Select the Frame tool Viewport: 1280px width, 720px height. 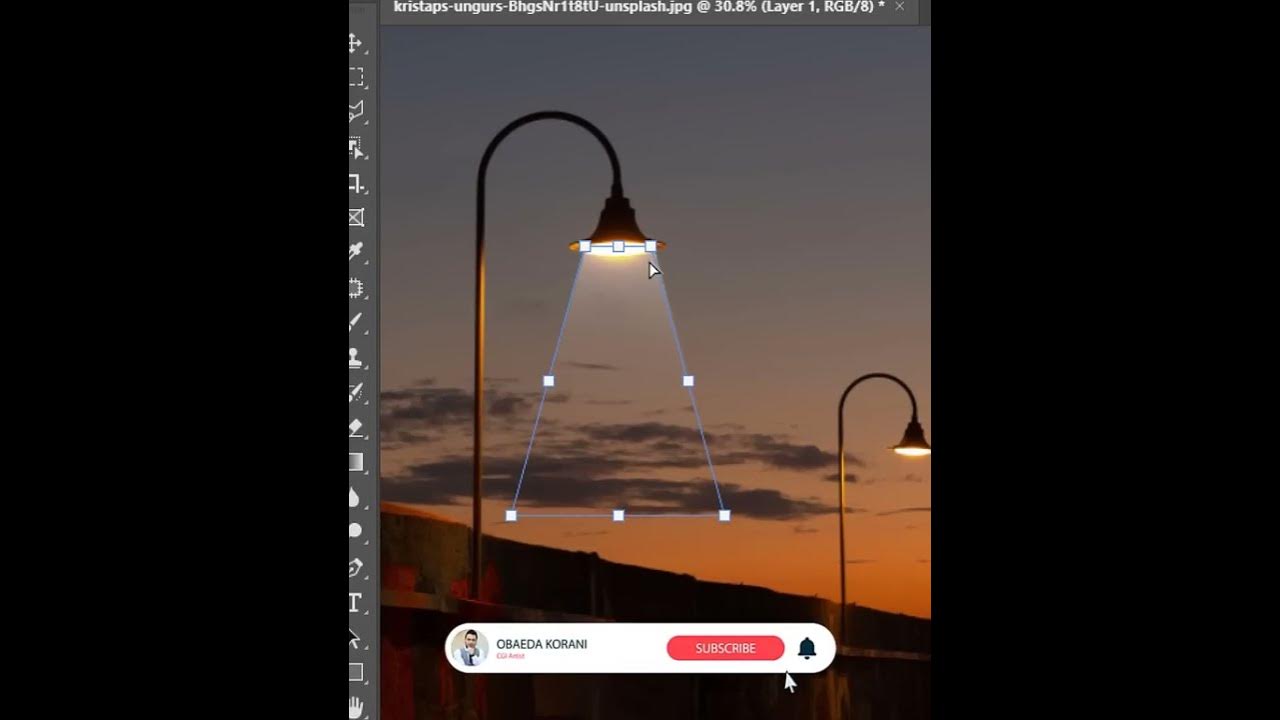355,217
